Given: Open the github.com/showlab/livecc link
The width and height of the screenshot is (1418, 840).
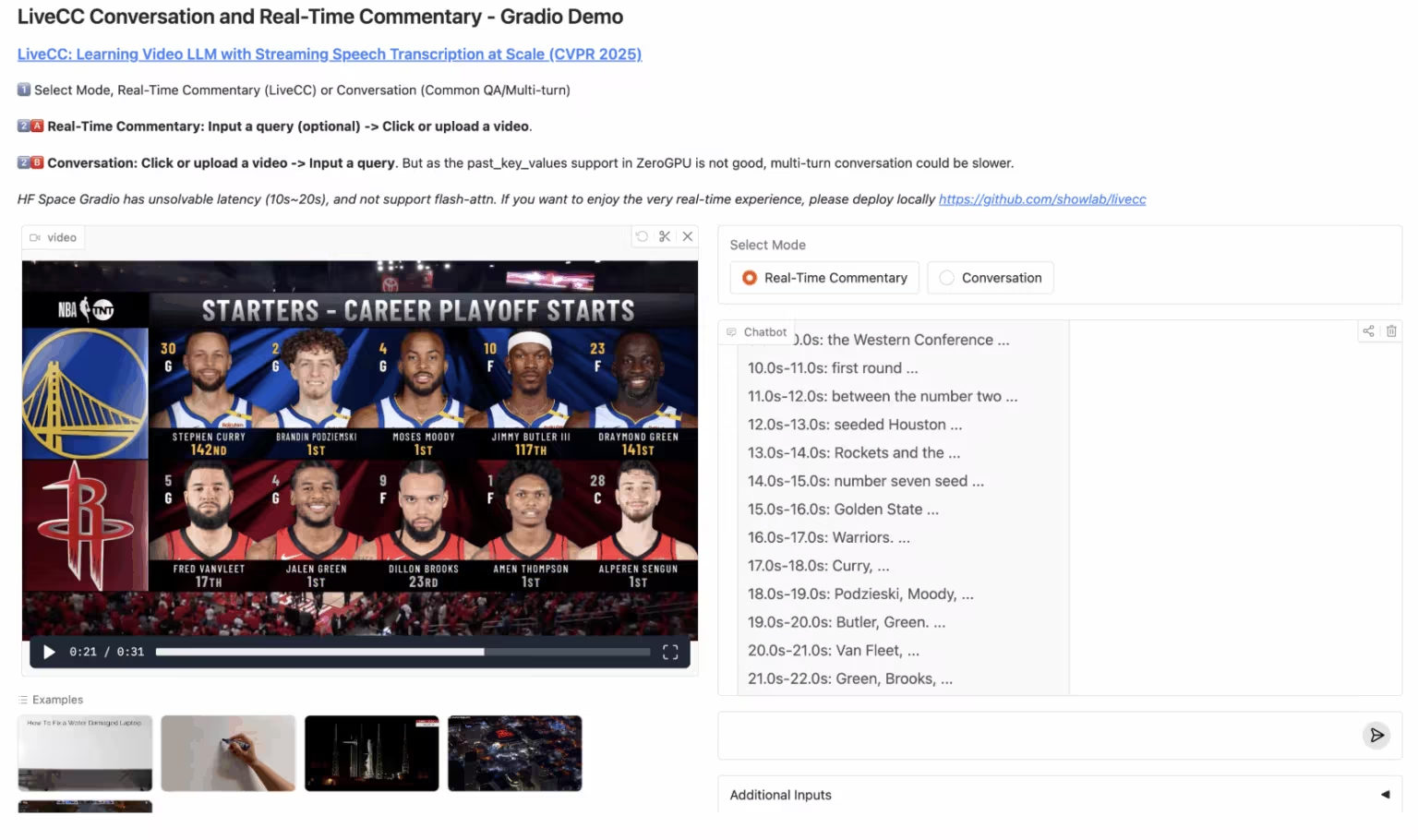Looking at the screenshot, I should click(1042, 199).
